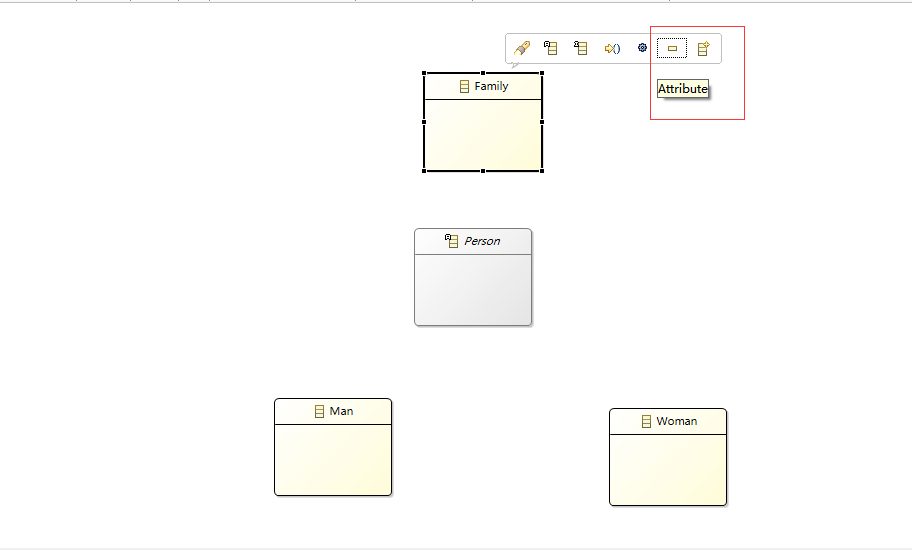Screen dimensions: 912x550
Task: Click the class icon beside Woman label
Action: click(646, 422)
